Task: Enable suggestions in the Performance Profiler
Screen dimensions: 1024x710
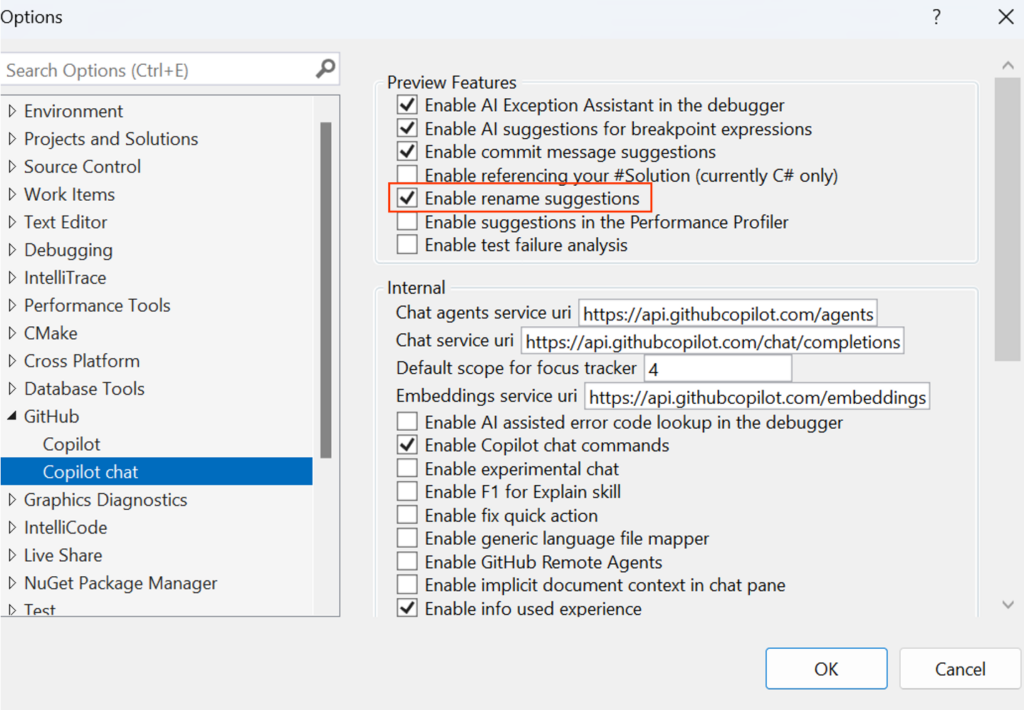Action: coord(407,222)
